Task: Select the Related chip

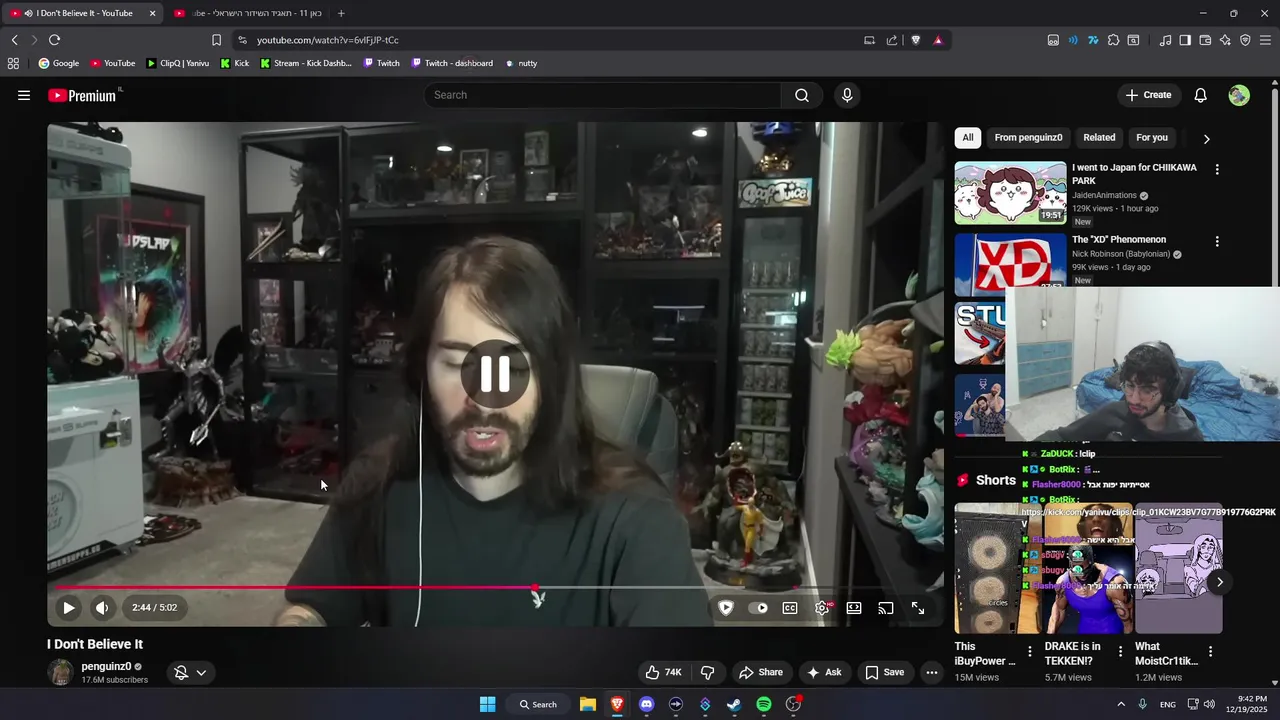Action: pos(1099,138)
